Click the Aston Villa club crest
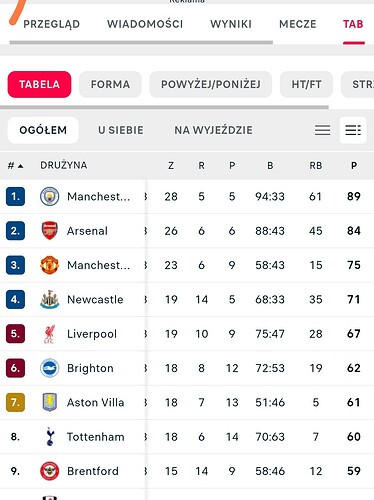This screenshot has height=500, width=374. (x=49, y=402)
